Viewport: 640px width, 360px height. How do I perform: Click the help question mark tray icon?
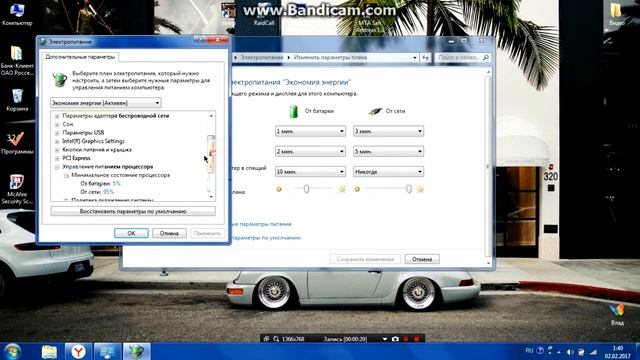540,351
